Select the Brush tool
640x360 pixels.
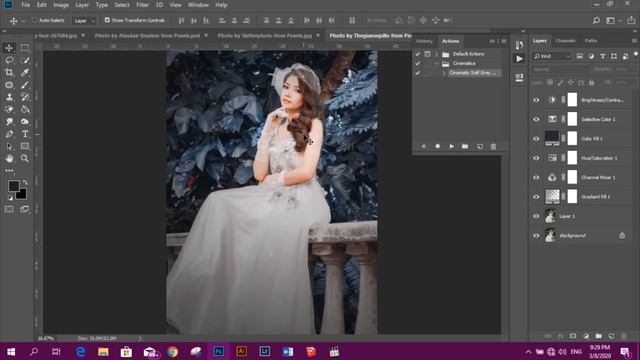[x=25, y=85]
